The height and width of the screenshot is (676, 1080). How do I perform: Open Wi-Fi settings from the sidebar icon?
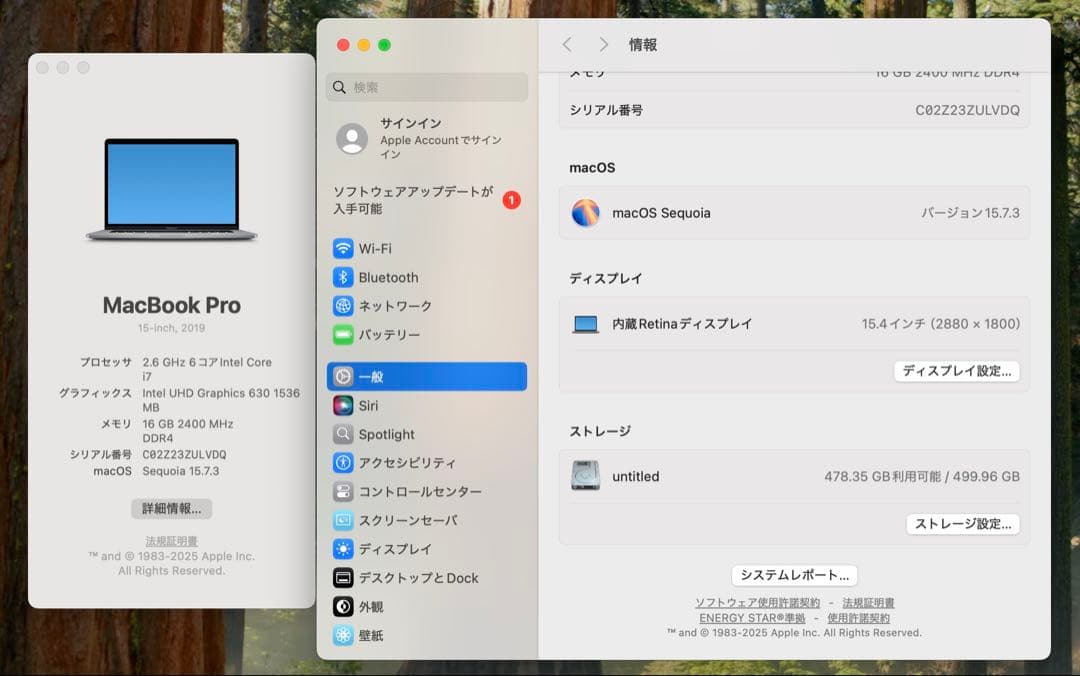(x=343, y=248)
